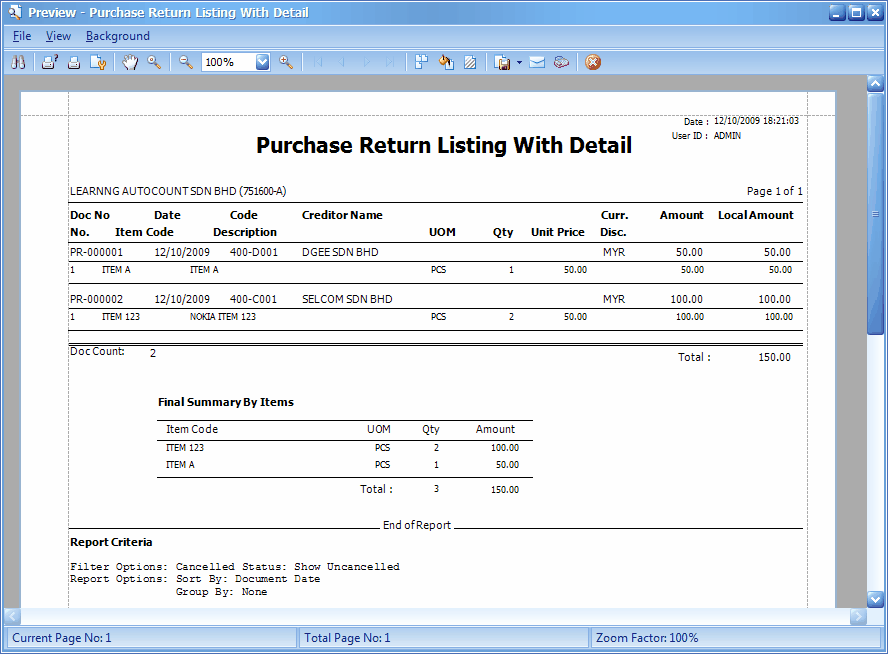
Task: Go to the previous page arrow
Action: point(341,62)
